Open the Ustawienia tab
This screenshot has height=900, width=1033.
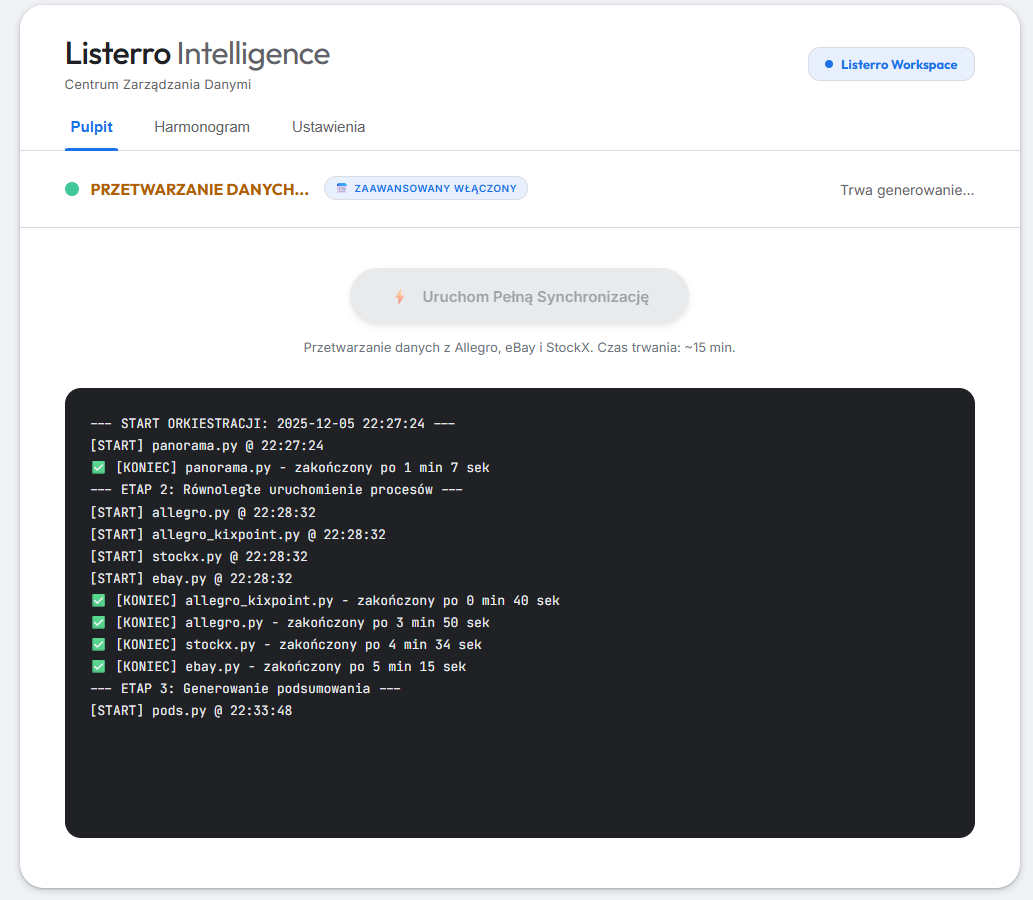[328, 128]
